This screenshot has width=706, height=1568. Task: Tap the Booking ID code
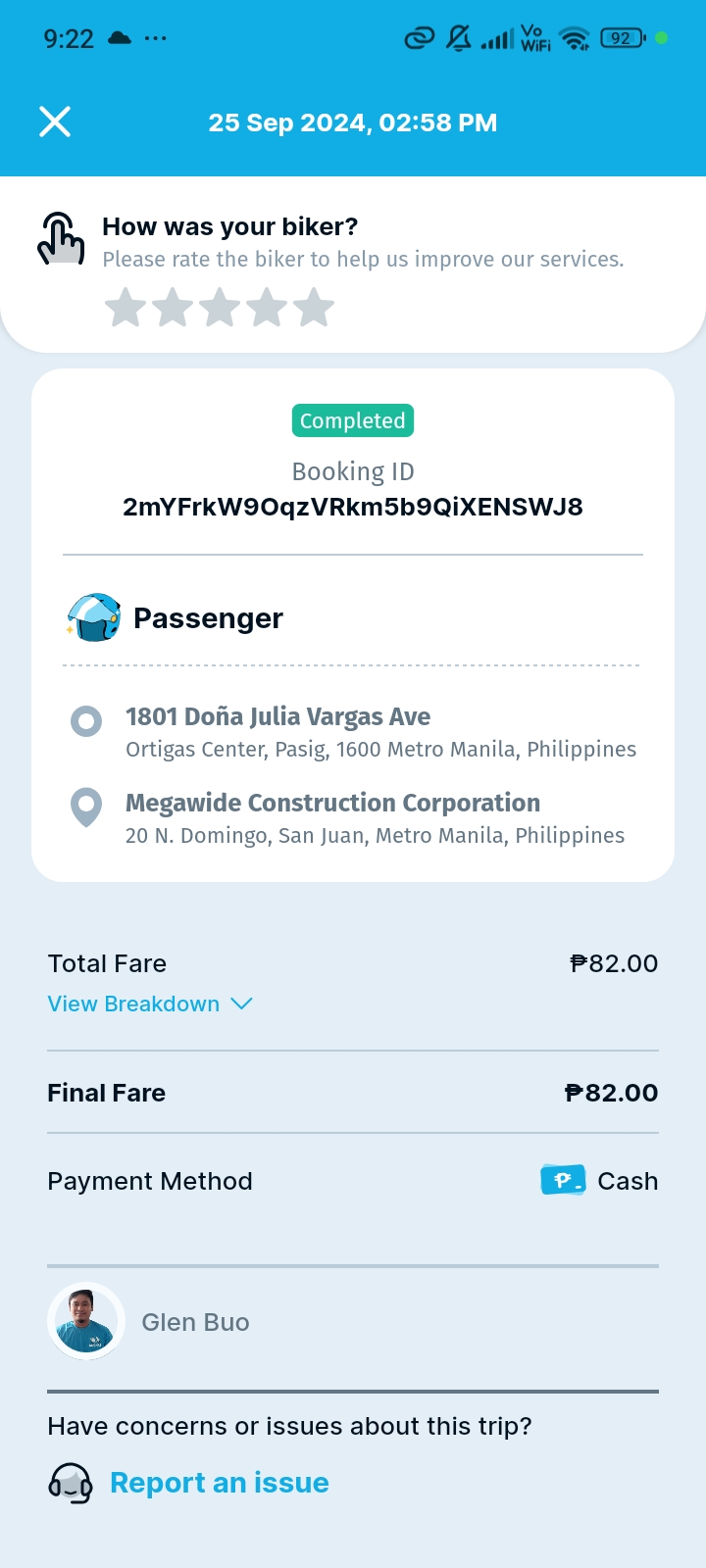point(353,507)
